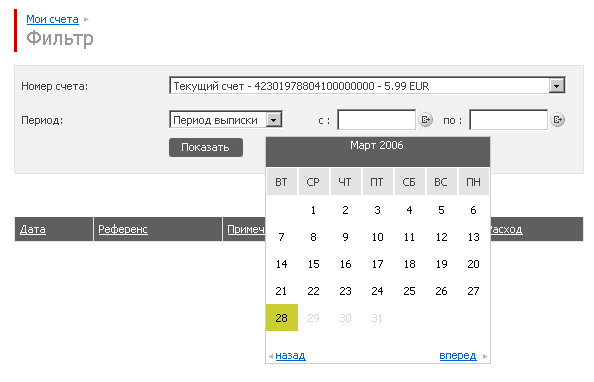Follow the Мои счета breadcrumb link

(x=52, y=19)
